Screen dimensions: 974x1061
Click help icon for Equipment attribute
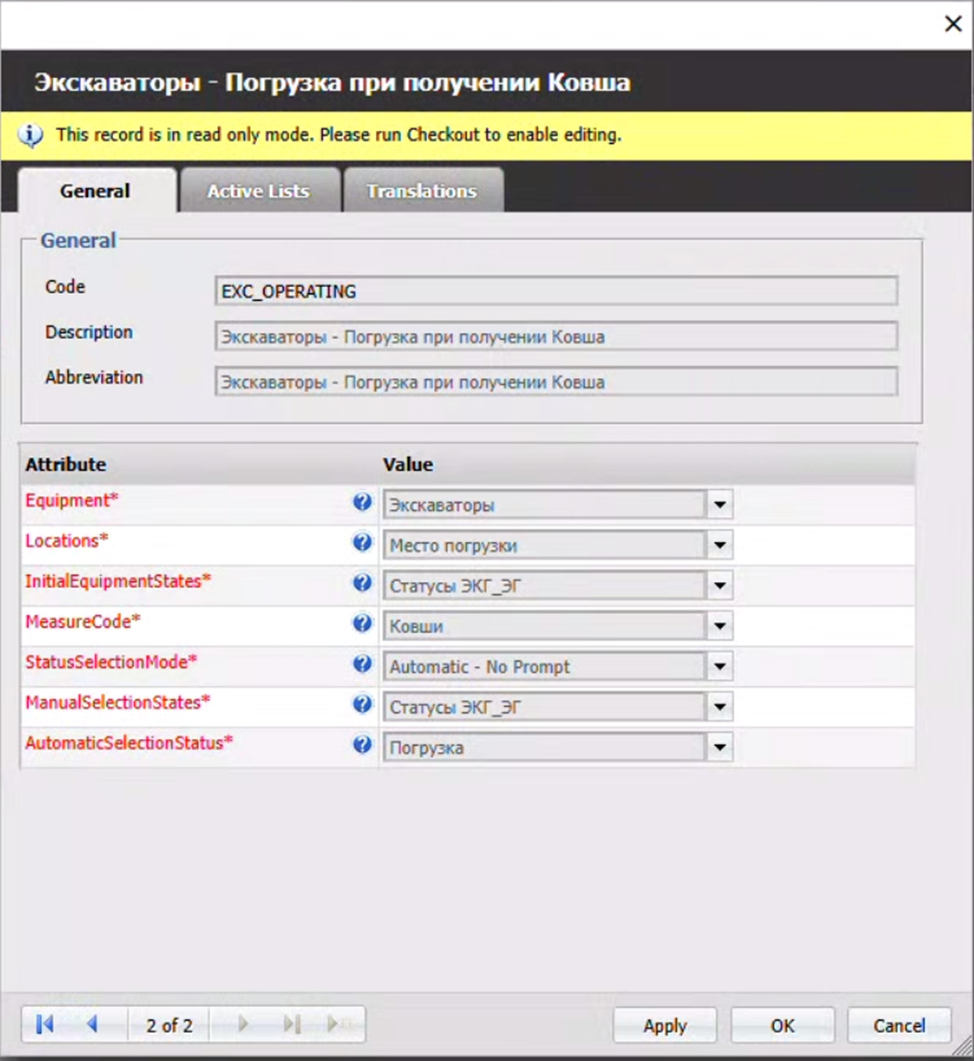point(363,502)
